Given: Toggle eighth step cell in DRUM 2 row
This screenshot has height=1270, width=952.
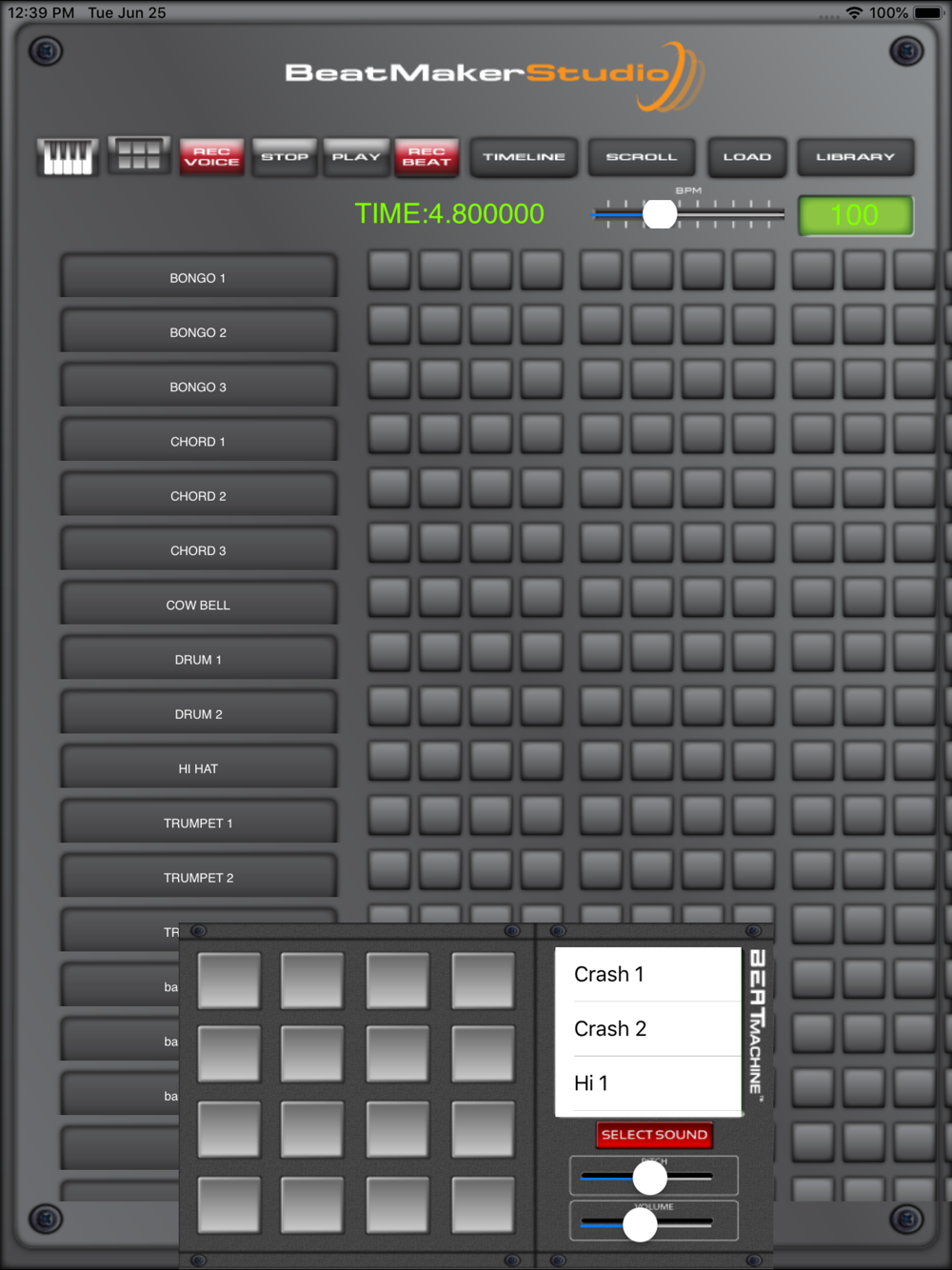Looking at the screenshot, I should 753,705.
